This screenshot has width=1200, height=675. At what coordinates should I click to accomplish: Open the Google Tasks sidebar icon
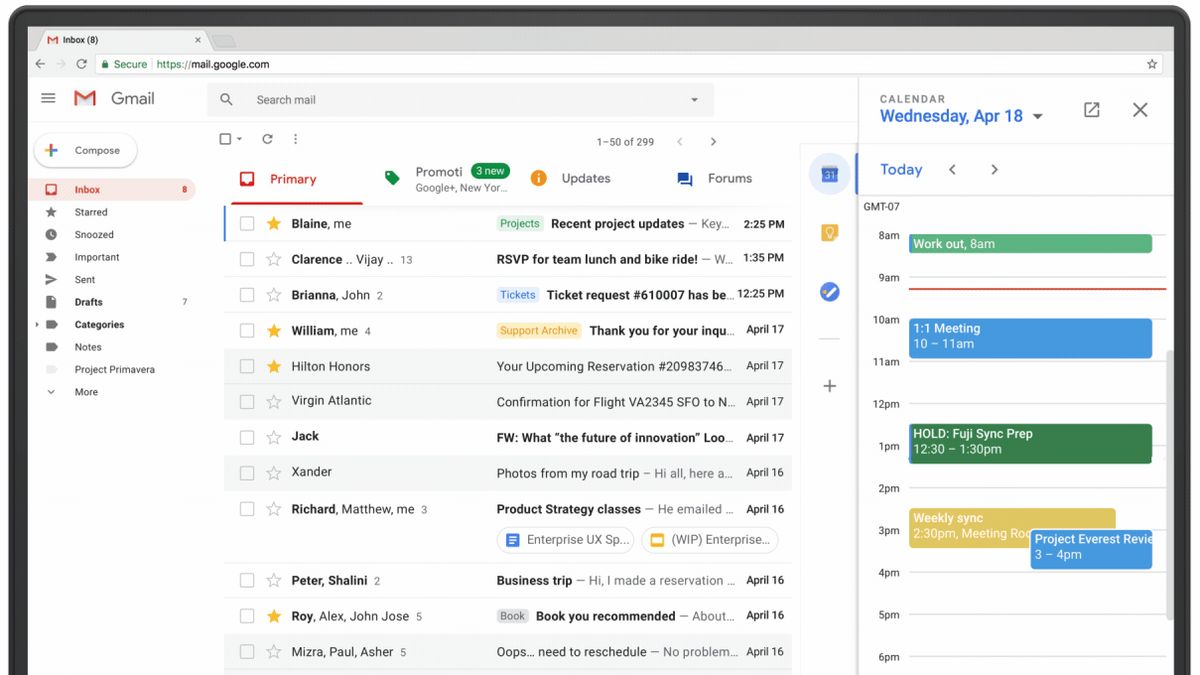click(829, 292)
